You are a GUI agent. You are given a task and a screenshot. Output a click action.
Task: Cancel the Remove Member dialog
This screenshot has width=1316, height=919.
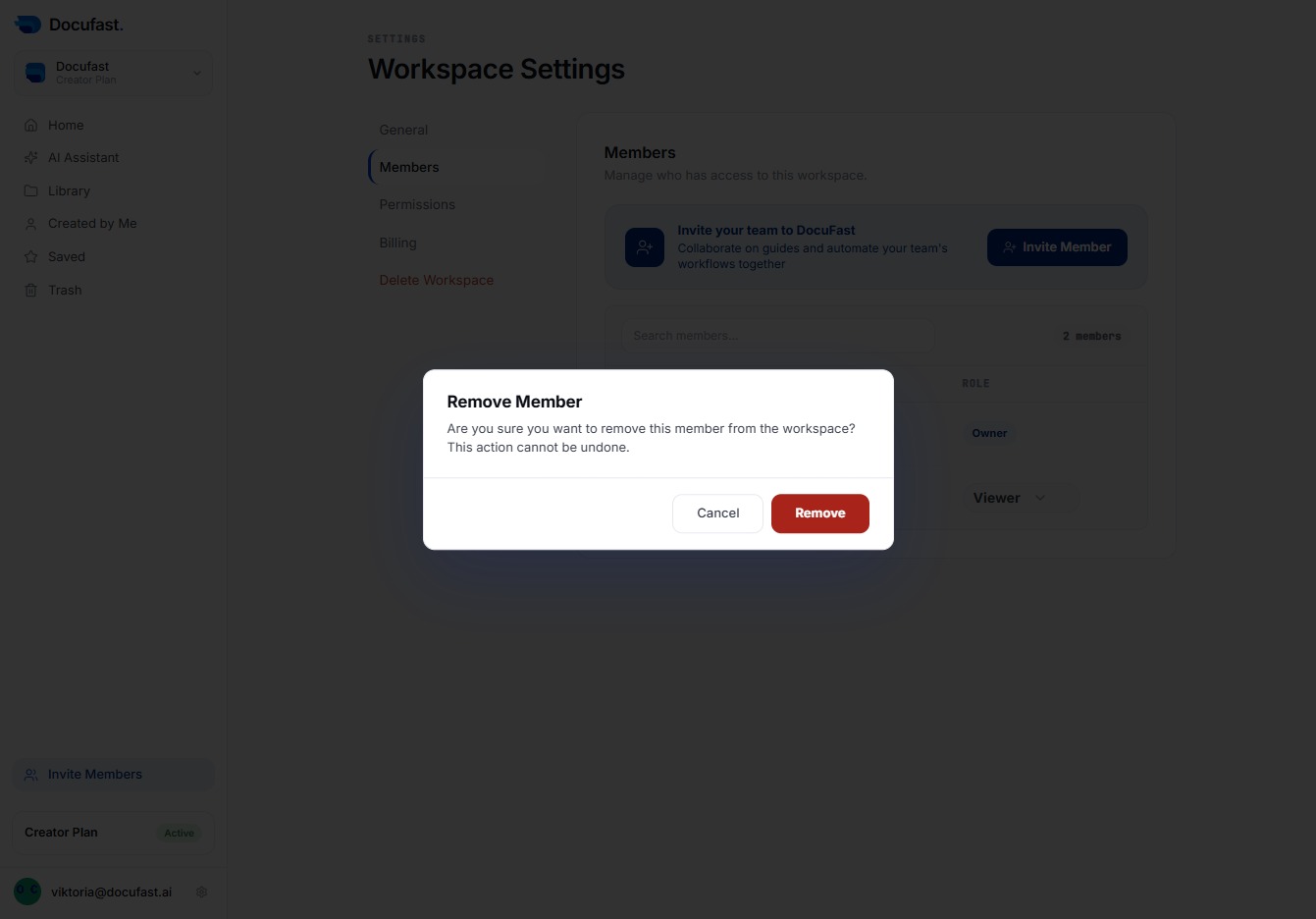pos(717,514)
